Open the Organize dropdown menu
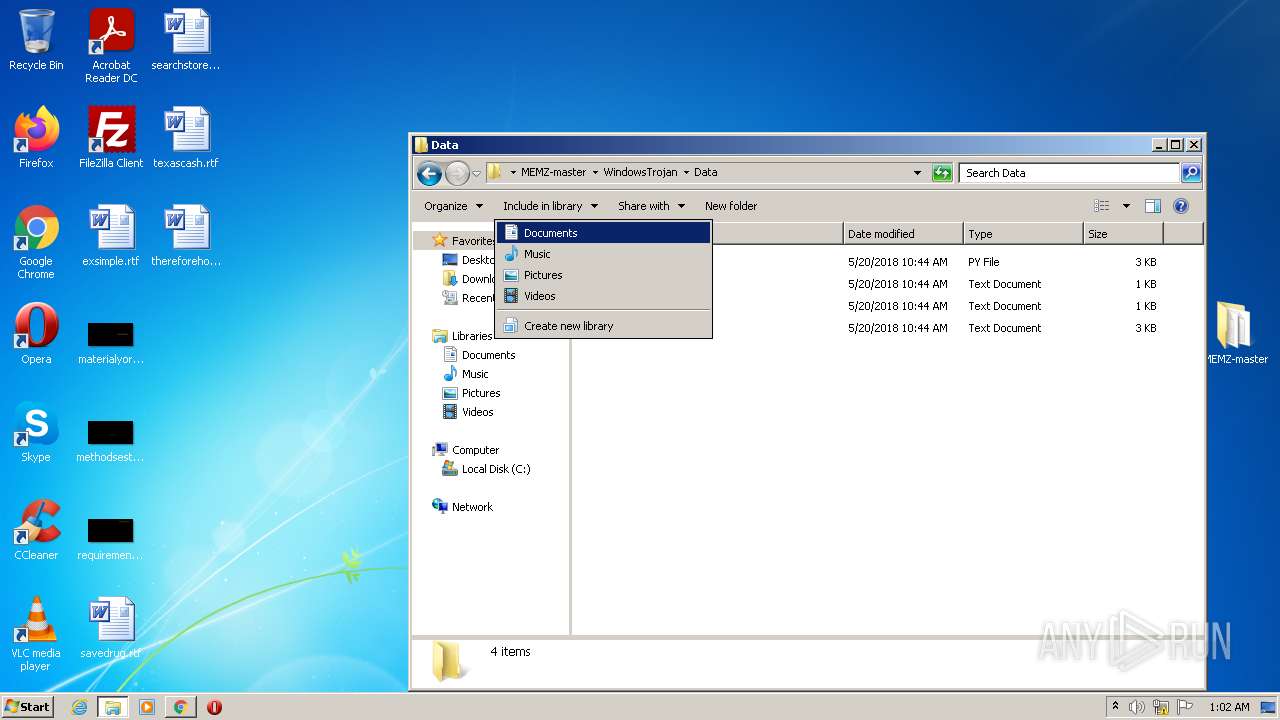The image size is (1280, 720). (x=453, y=206)
